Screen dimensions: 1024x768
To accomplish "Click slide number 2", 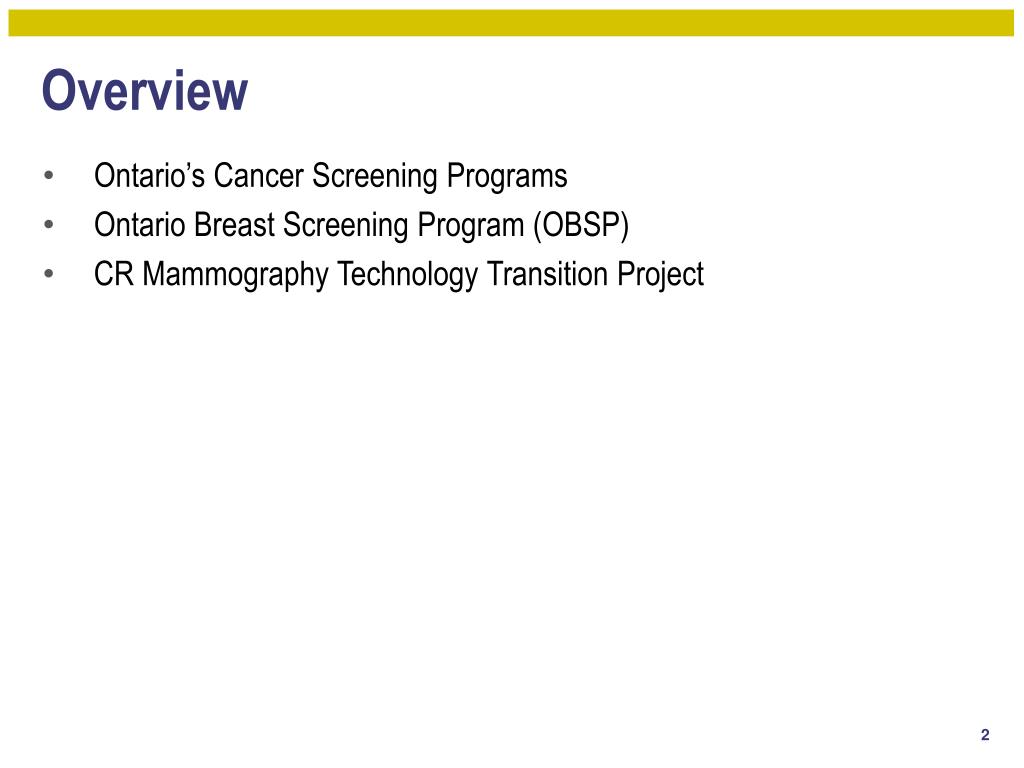I will point(985,736).
